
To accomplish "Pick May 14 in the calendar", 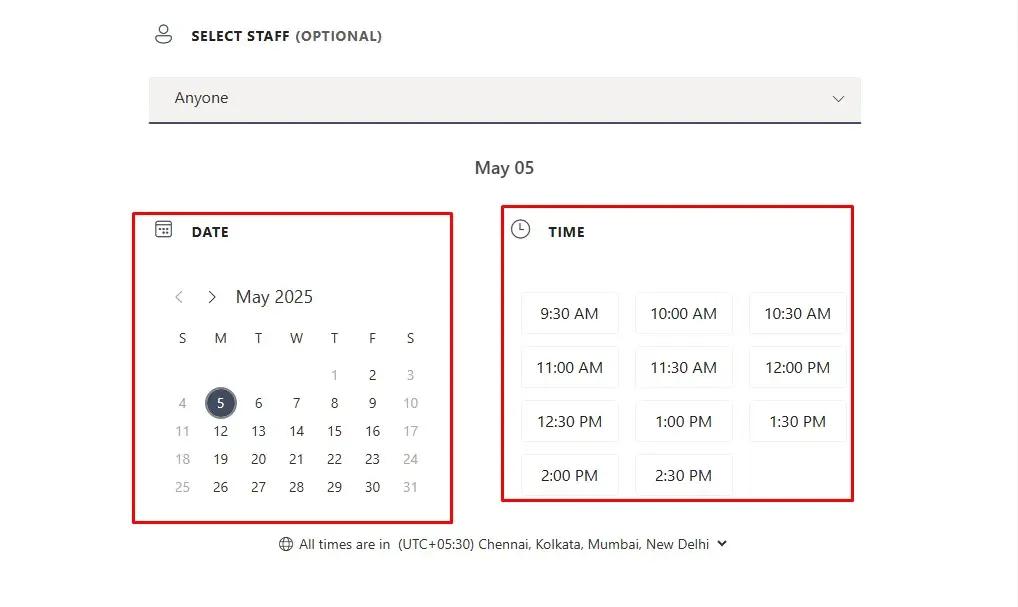I will pyautogui.click(x=297, y=432).
